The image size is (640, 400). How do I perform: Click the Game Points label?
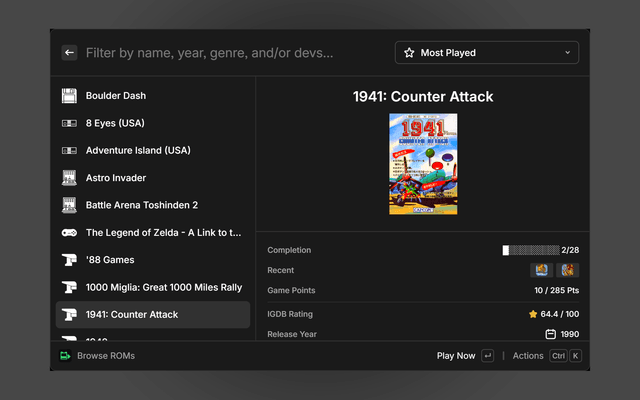[291, 290]
